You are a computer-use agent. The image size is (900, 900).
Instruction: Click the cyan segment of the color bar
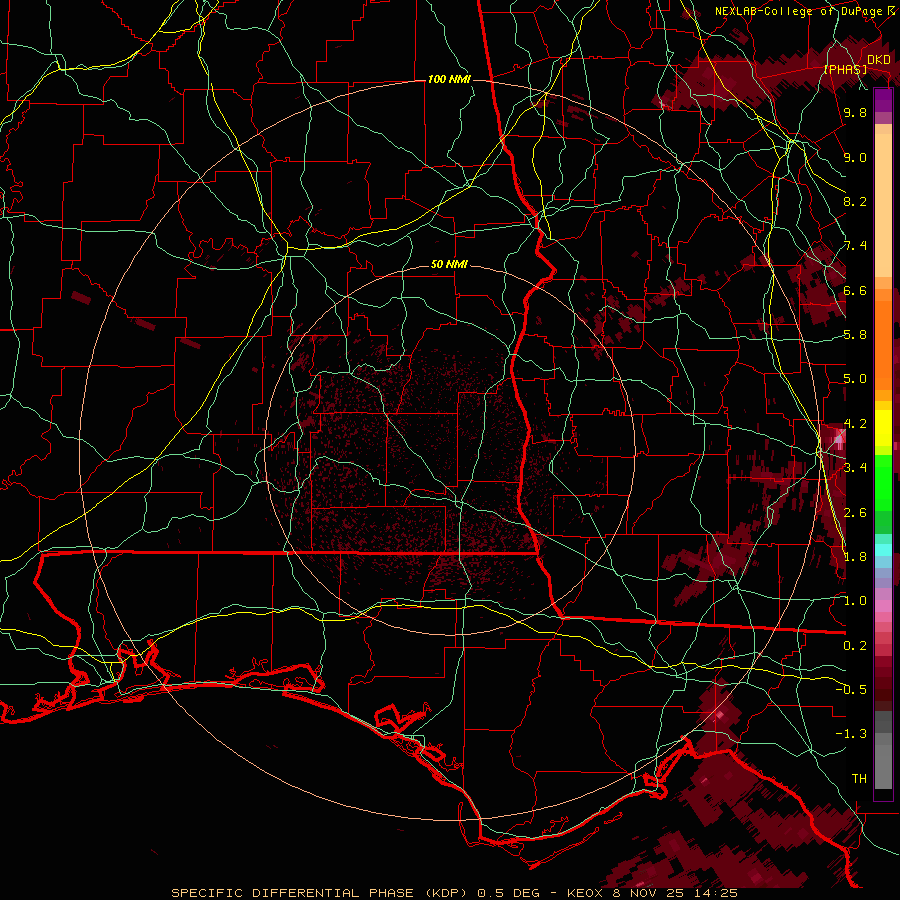tap(883, 550)
